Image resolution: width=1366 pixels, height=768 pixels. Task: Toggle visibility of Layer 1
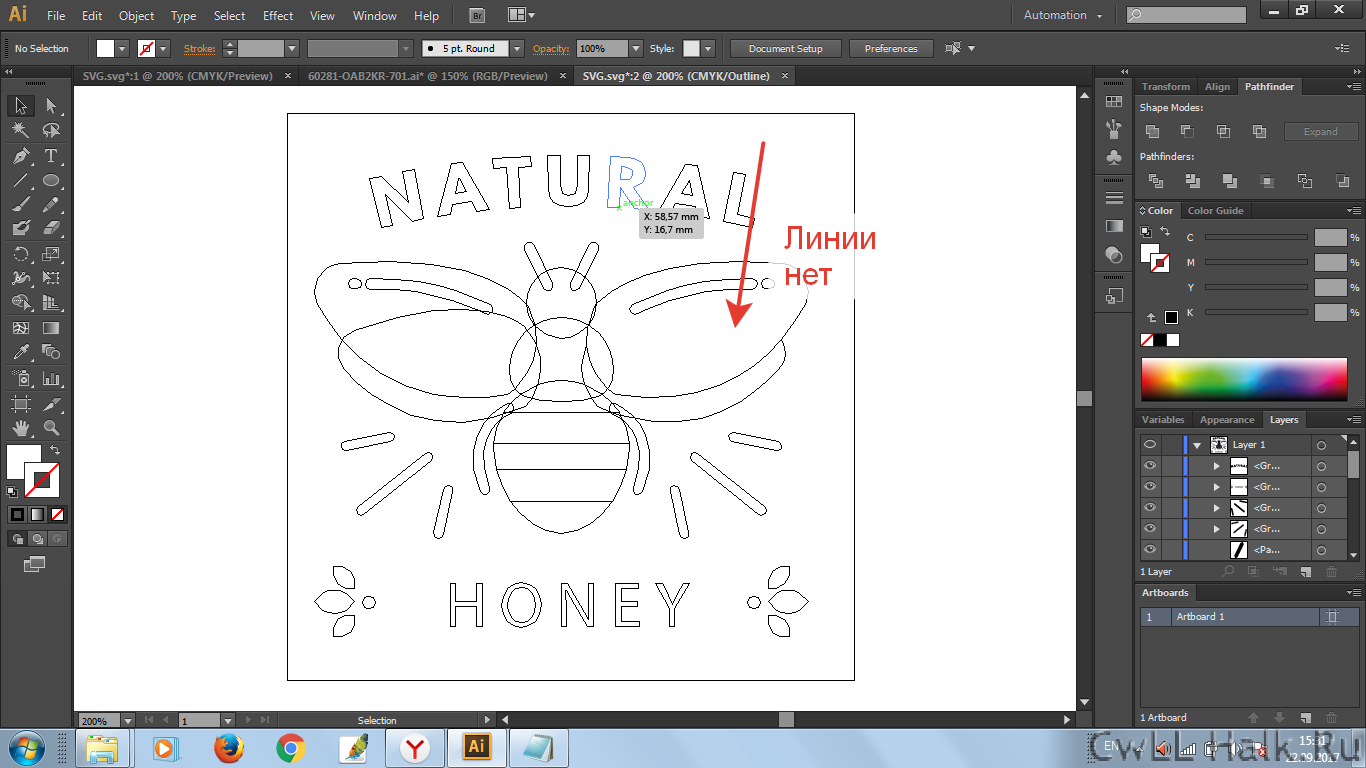point(1150,444)
